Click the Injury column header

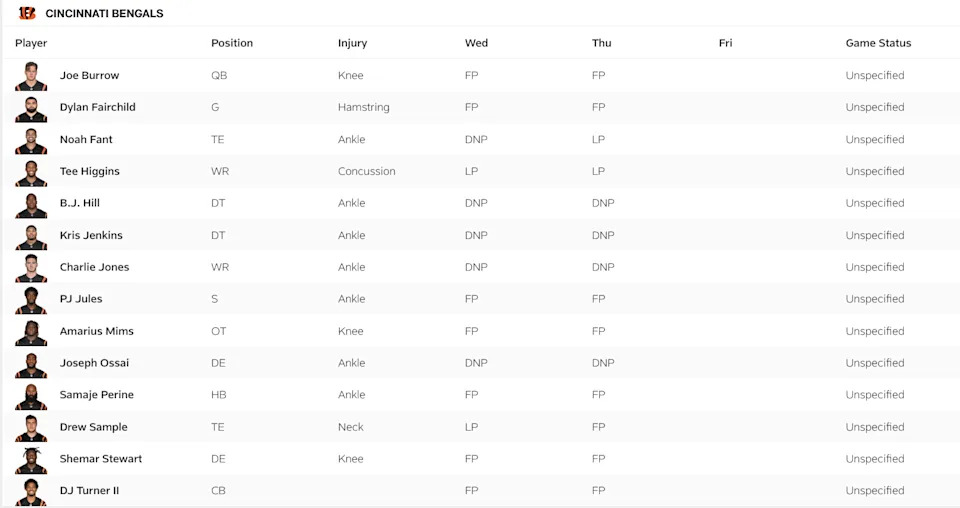coord(352,43)
